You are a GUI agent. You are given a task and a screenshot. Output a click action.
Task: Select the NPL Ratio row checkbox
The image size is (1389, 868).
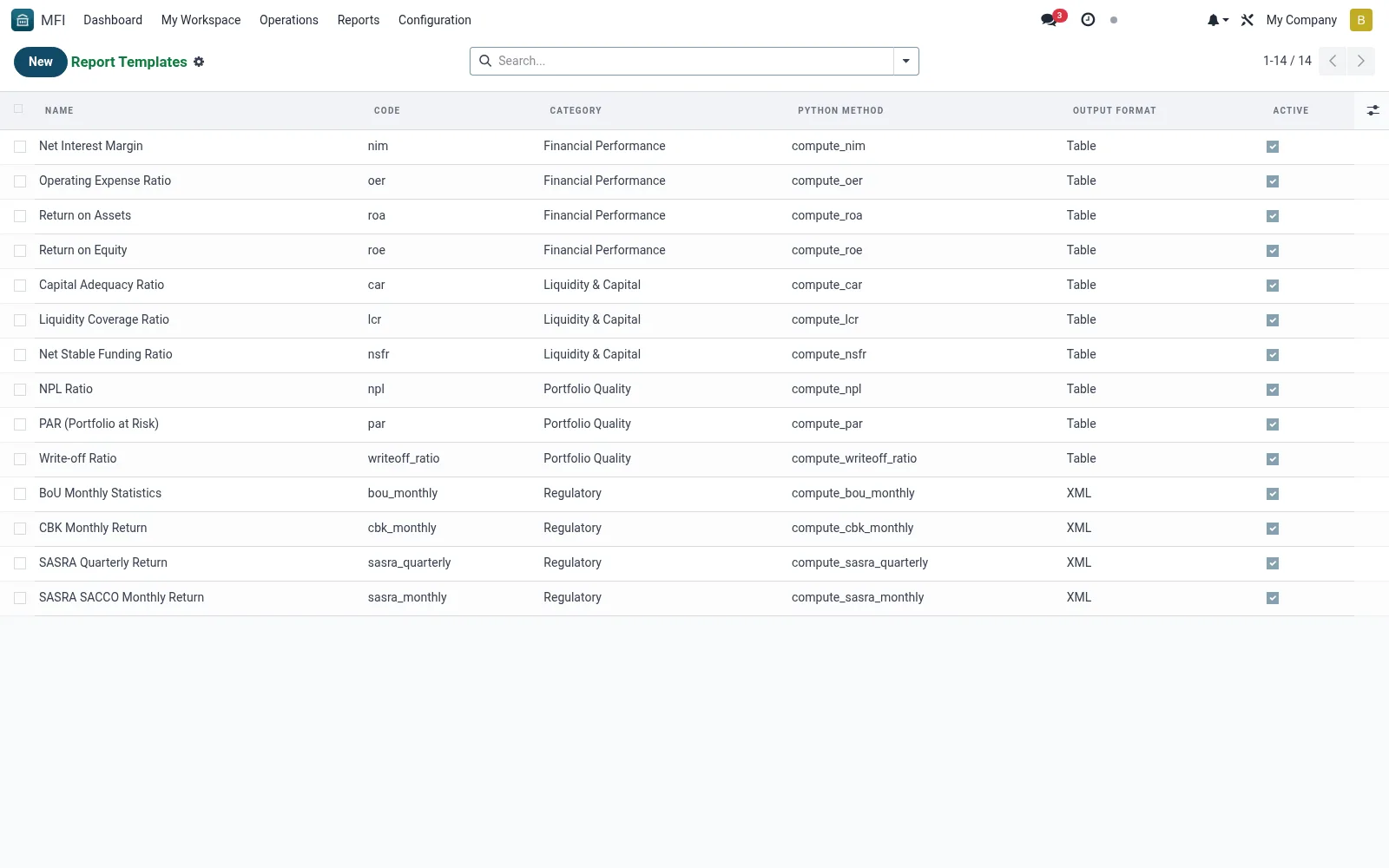[x=20, y=390]
